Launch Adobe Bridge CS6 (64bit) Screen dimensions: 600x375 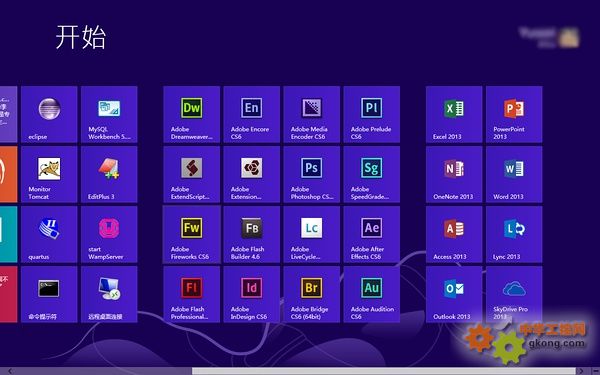click(x=311, y=294)
